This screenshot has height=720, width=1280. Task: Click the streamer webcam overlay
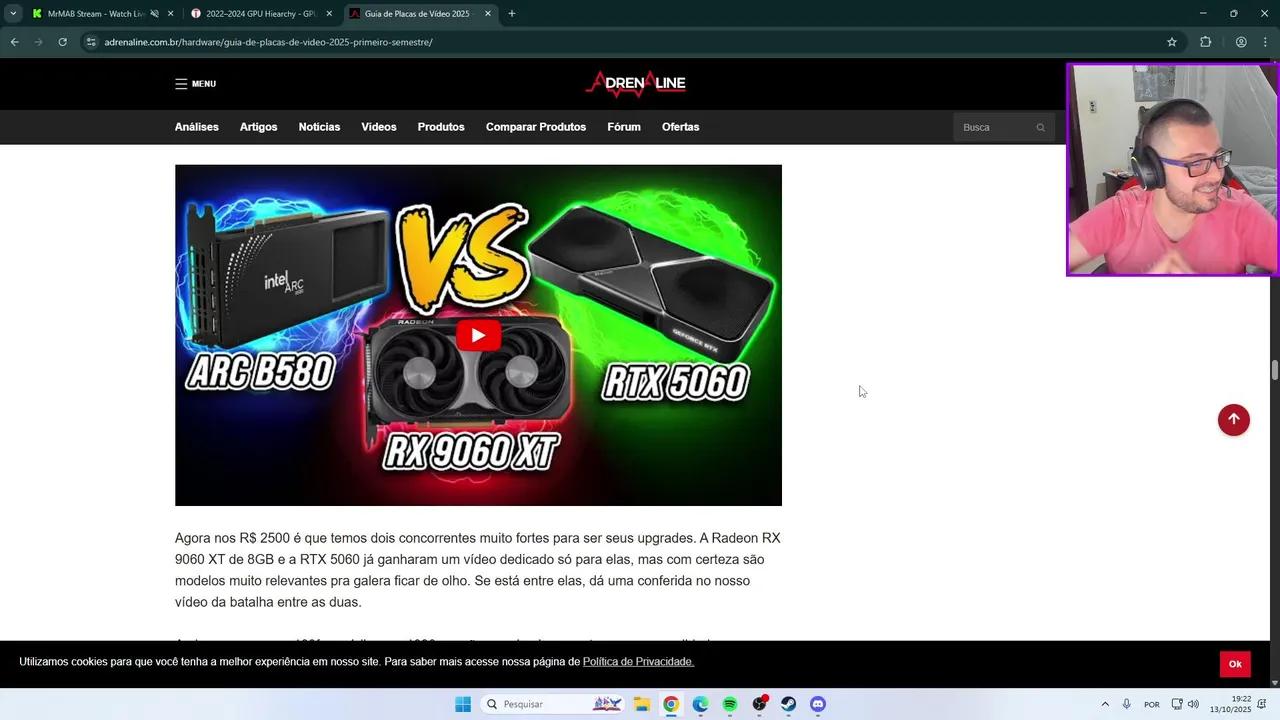[1172, 169]
